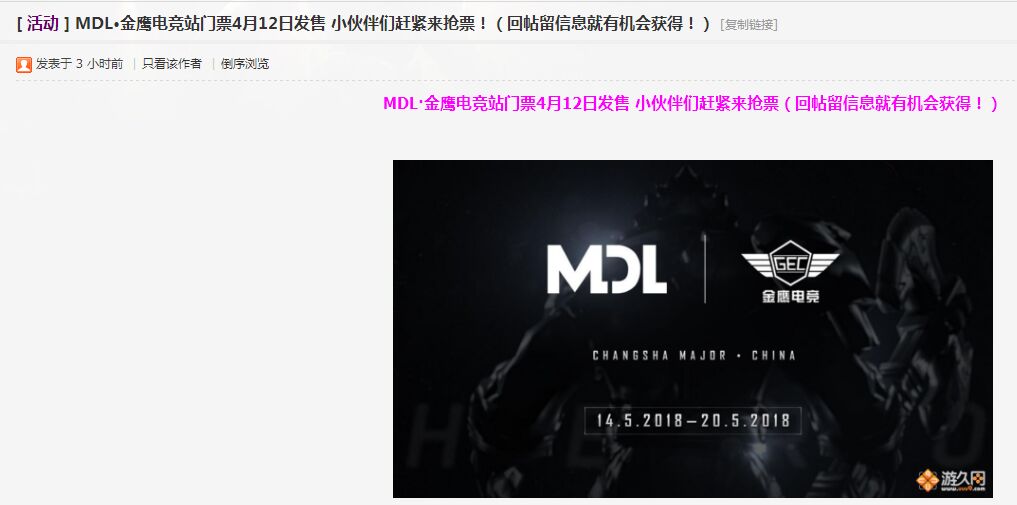Viewport: 1017px width, 505px height.
Task: Click the orange author avatar icon
Action: coord(24,64)
